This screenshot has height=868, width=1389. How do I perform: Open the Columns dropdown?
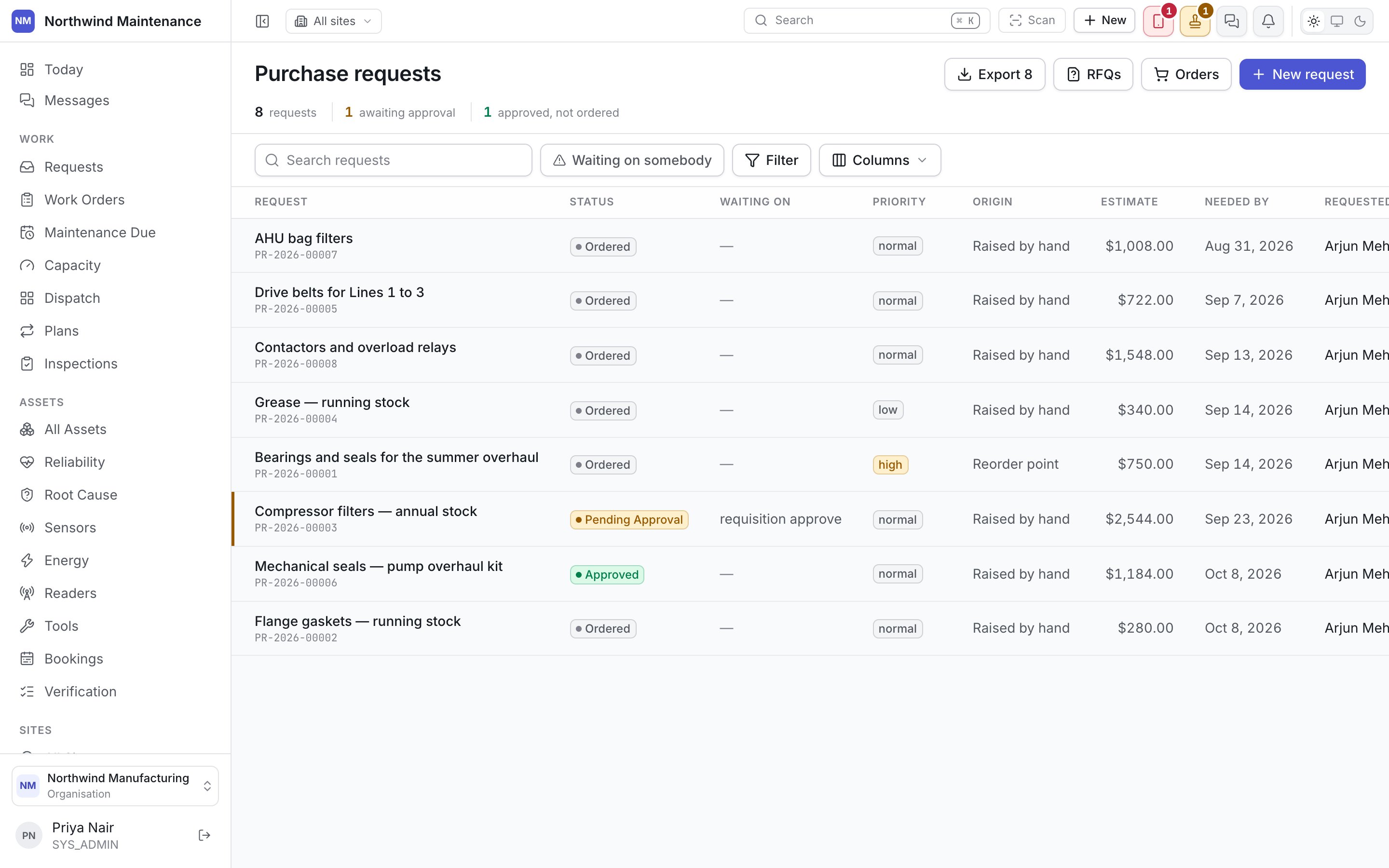(x=879, y=160)
